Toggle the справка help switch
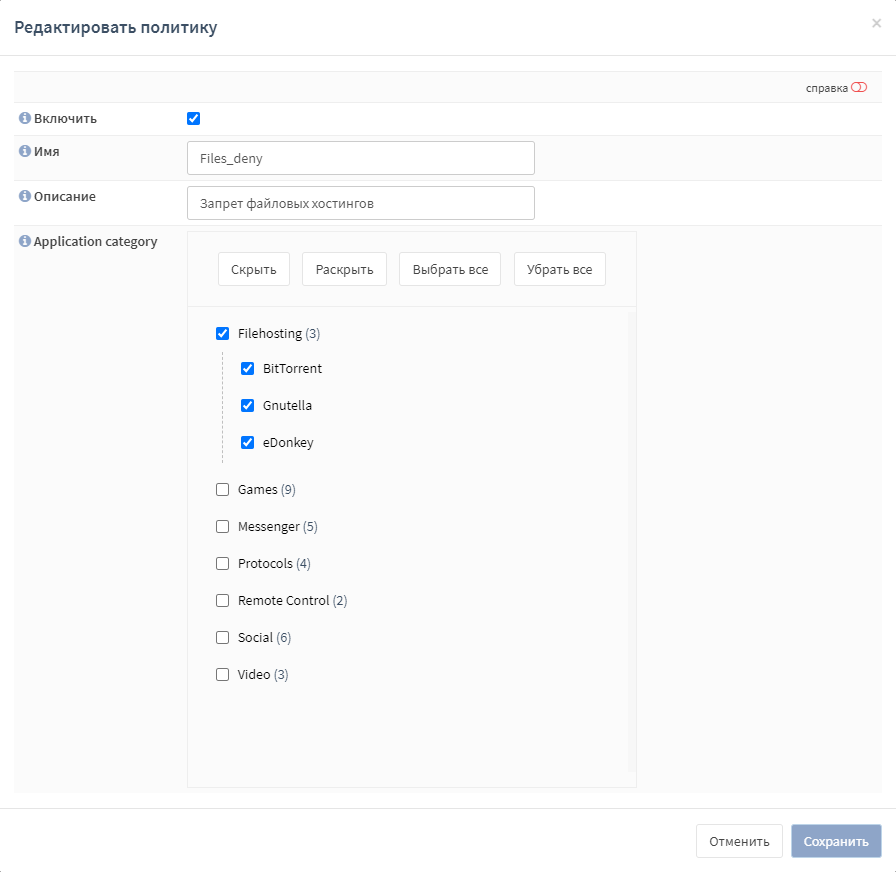896x872 pixels. coord(859,87)
